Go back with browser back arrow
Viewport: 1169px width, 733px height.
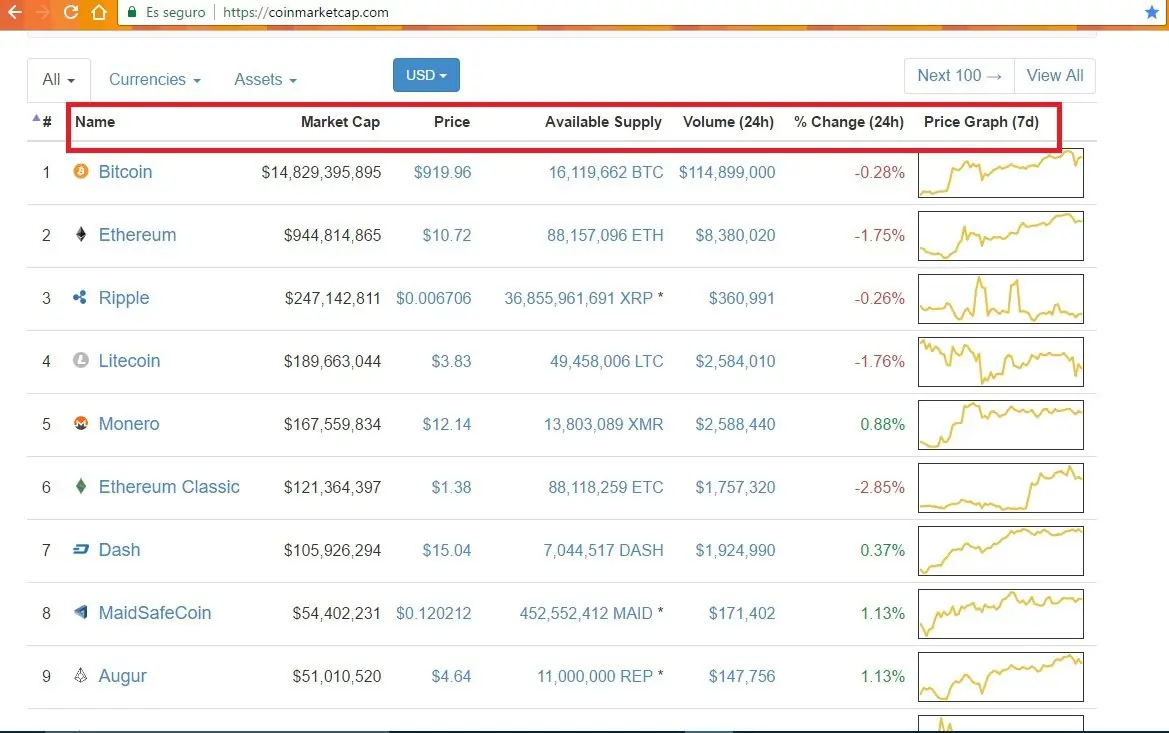[15, 12]
